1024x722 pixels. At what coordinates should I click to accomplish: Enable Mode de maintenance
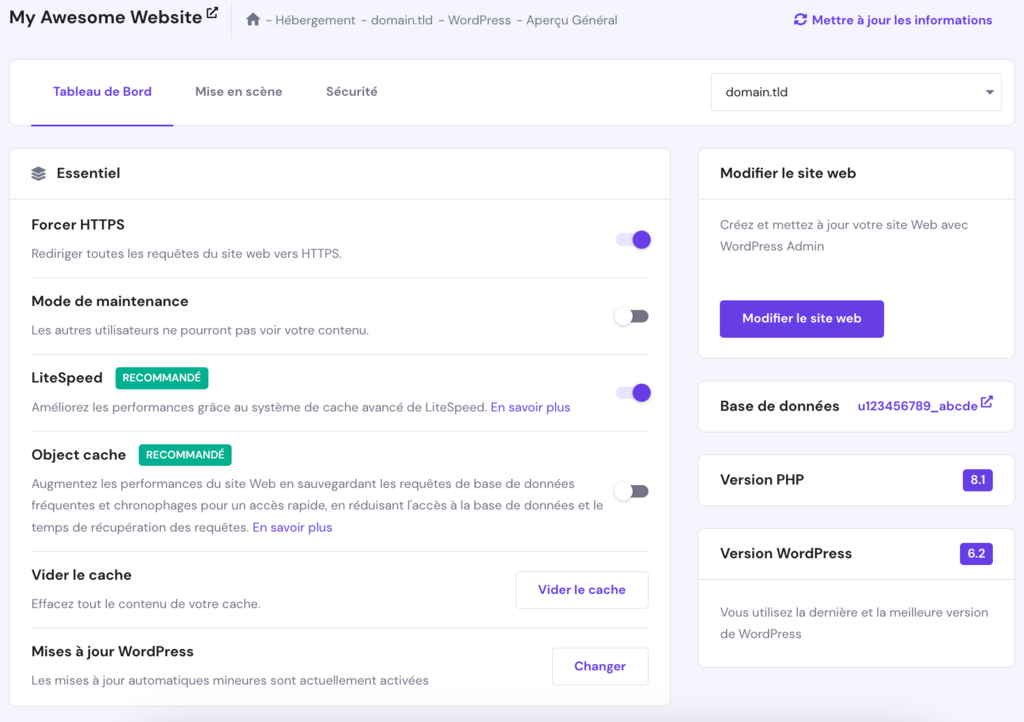pos(632,315)
